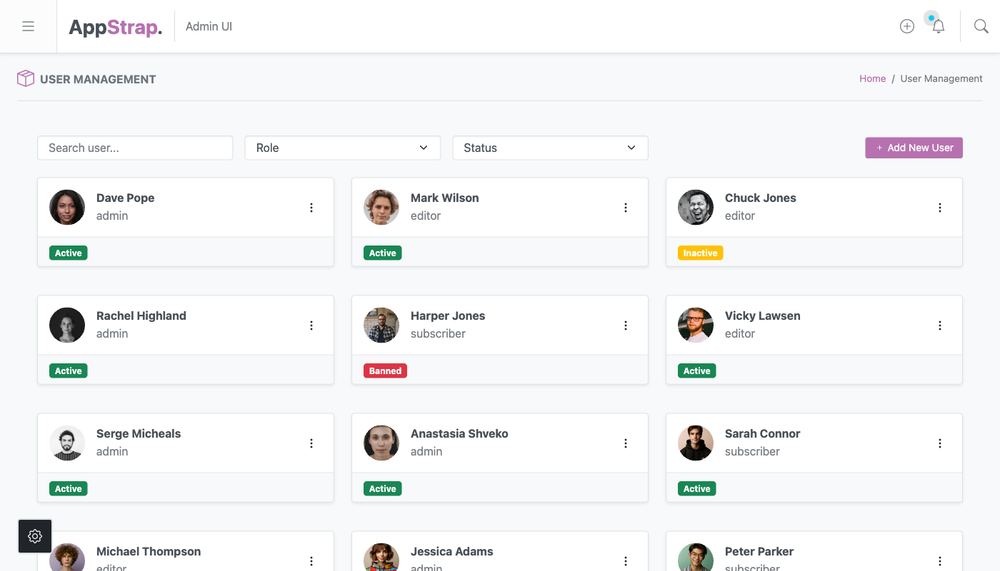Open Dave Pope's three-dot menu
The width and height of the screenshot is (1000, 571).
coord(311,207)
